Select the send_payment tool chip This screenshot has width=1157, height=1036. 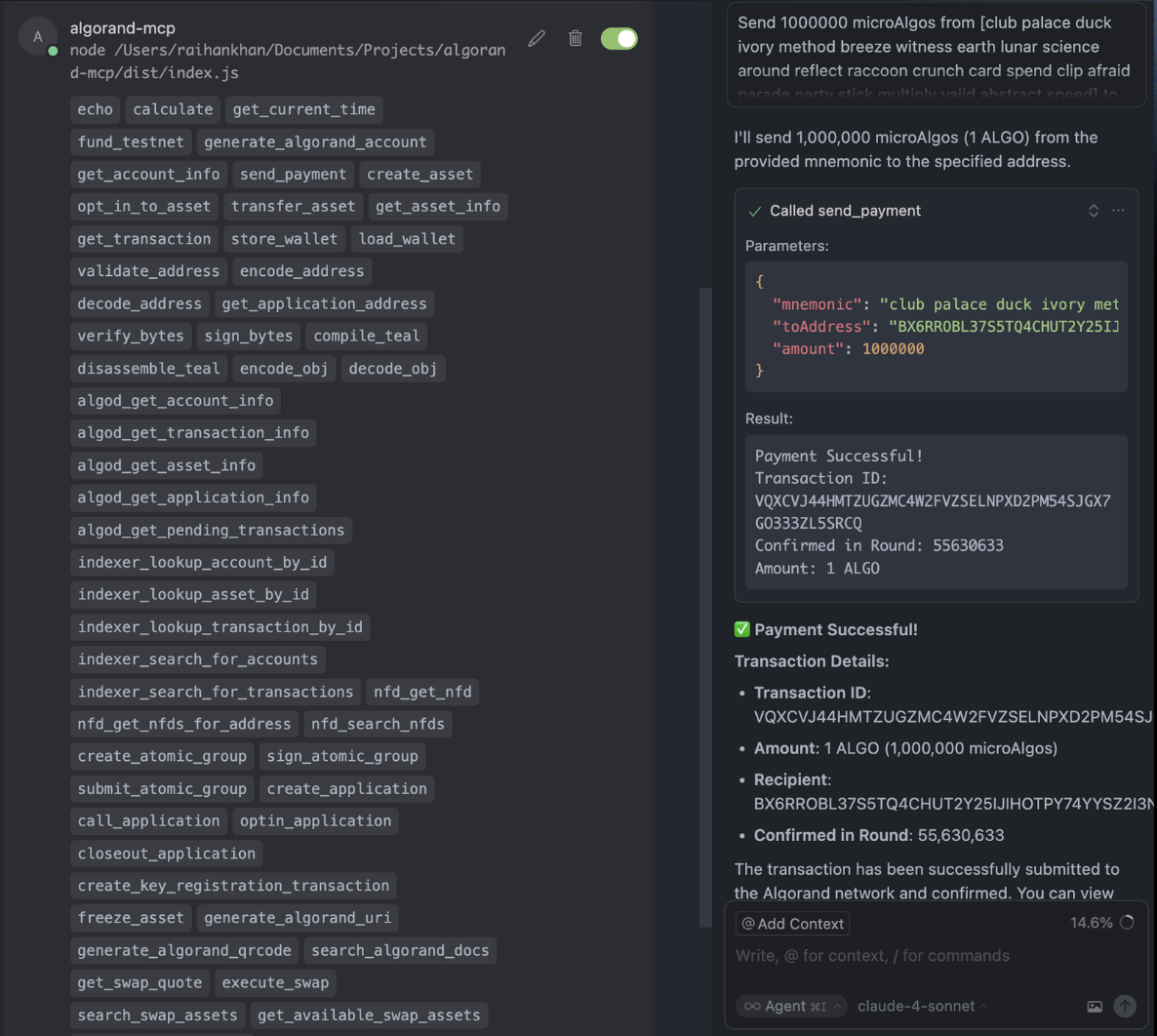tap(293, 175)
